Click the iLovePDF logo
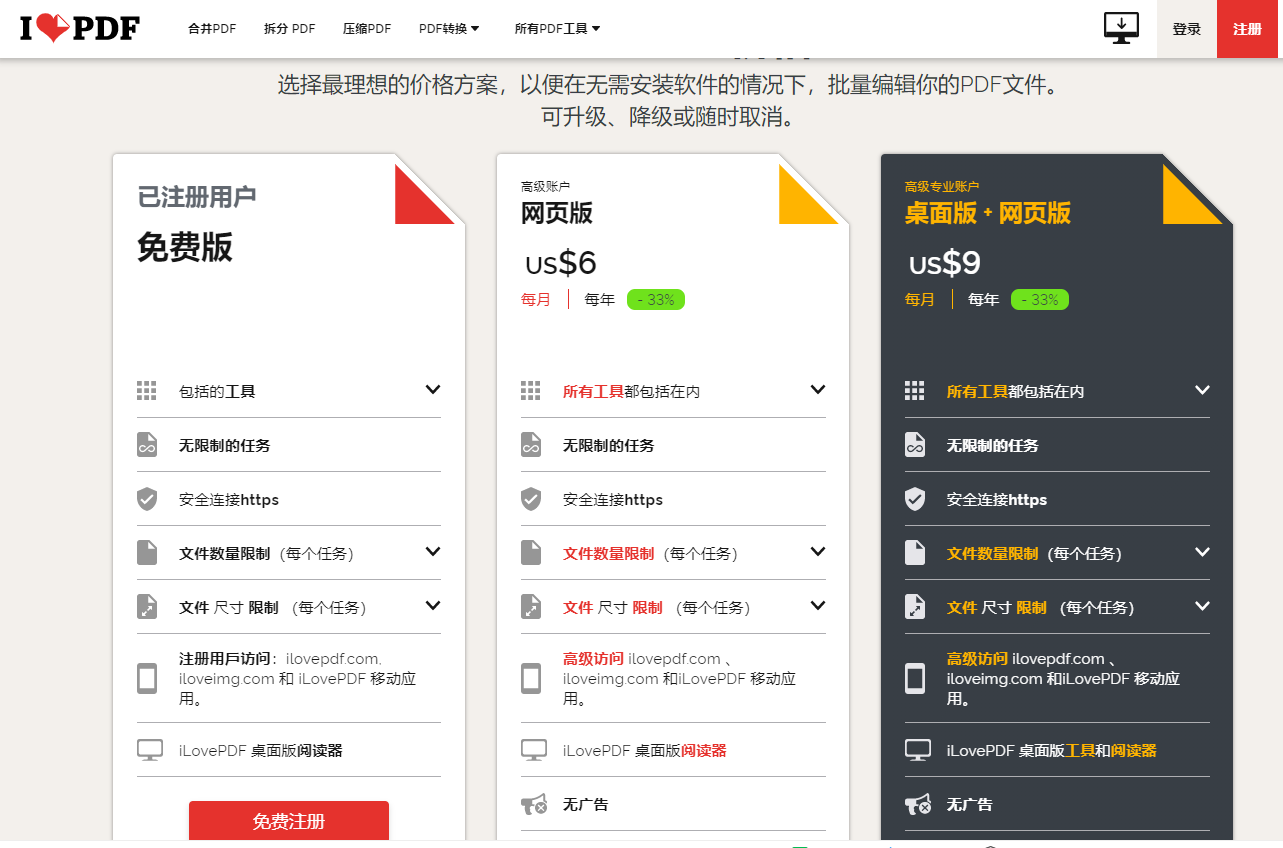 [x=80, y=28]
